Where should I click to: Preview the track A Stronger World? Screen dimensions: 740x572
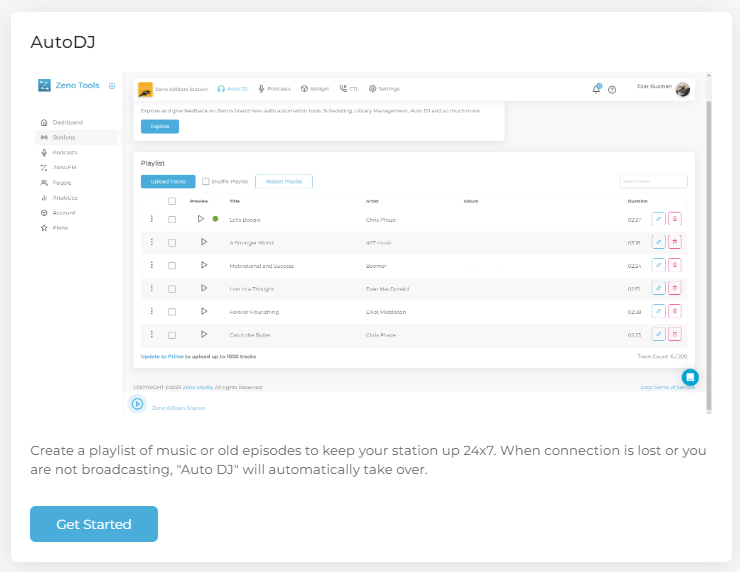tap(204, 242)
